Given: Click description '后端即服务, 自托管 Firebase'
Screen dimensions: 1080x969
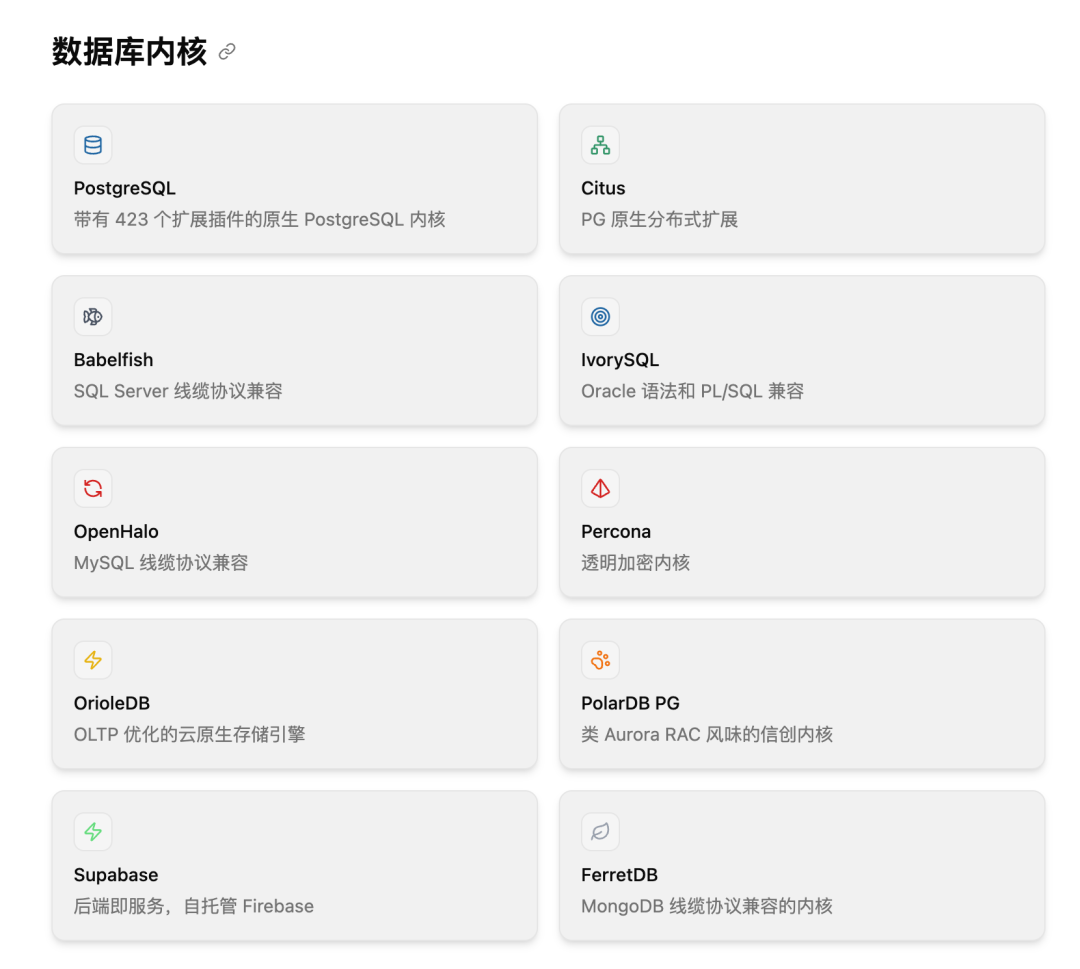Looking at the screenshot, I should tap(194, 906).
